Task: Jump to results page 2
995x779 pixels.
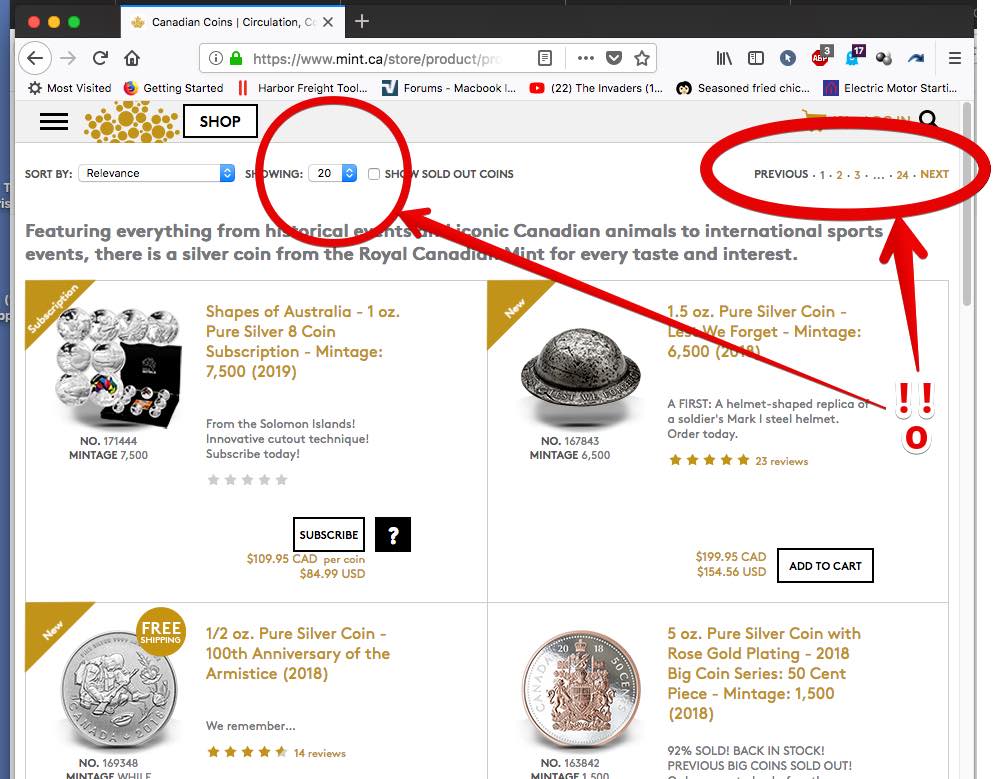Action: [839, 175]
